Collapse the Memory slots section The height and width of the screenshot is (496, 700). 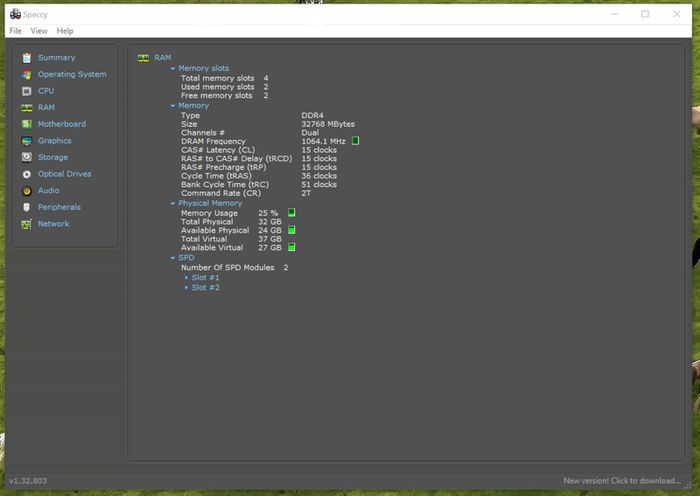(x=173, y=68)
